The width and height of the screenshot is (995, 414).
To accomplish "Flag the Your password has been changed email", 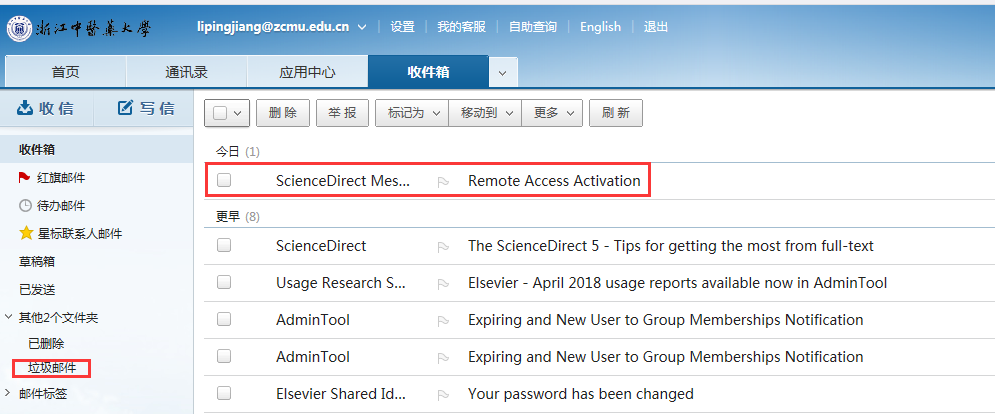I will click(x=443, y=393).
